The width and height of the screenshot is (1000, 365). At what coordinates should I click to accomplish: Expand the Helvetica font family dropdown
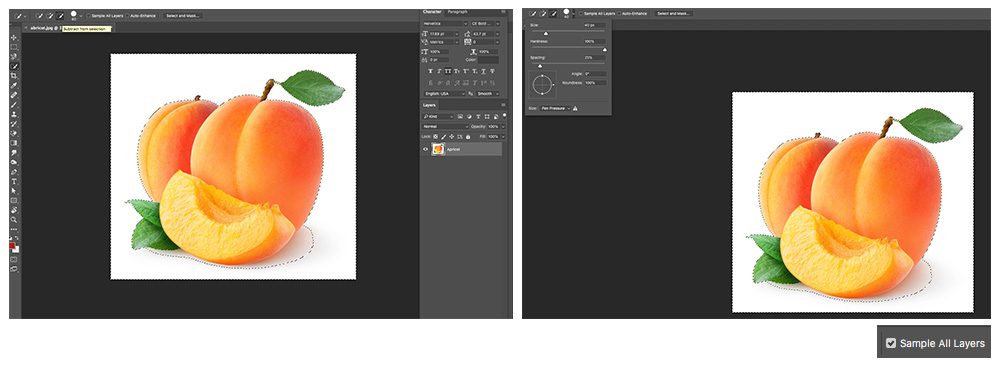click(x=445, y=24)
